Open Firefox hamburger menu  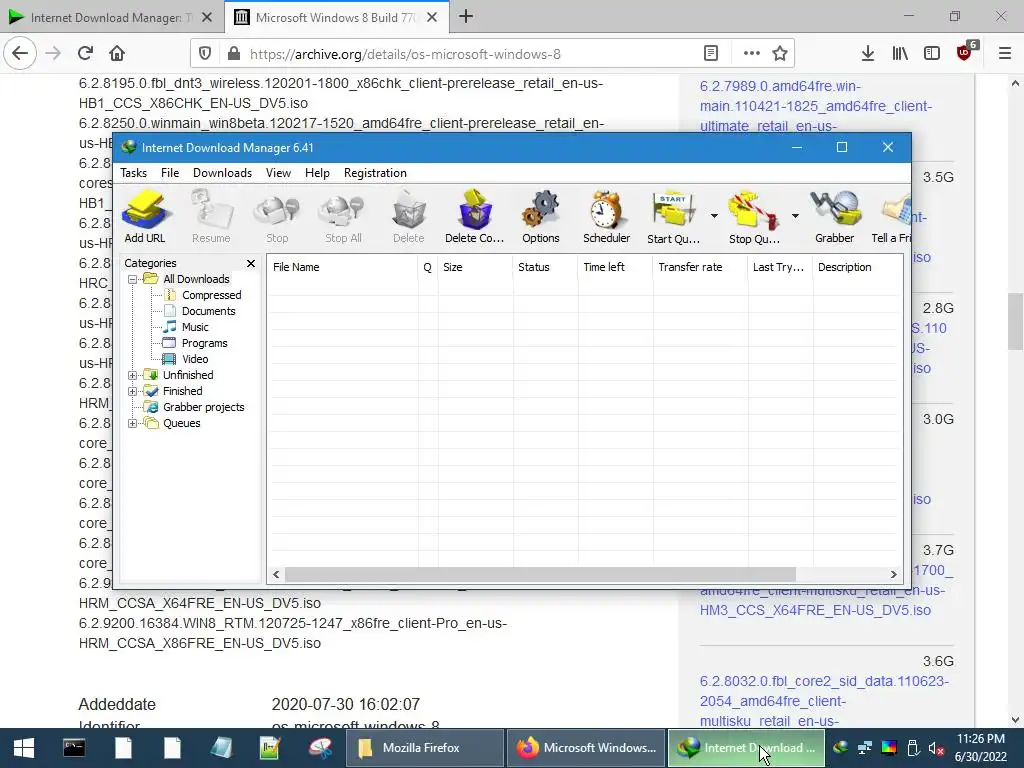point(1005,54)
